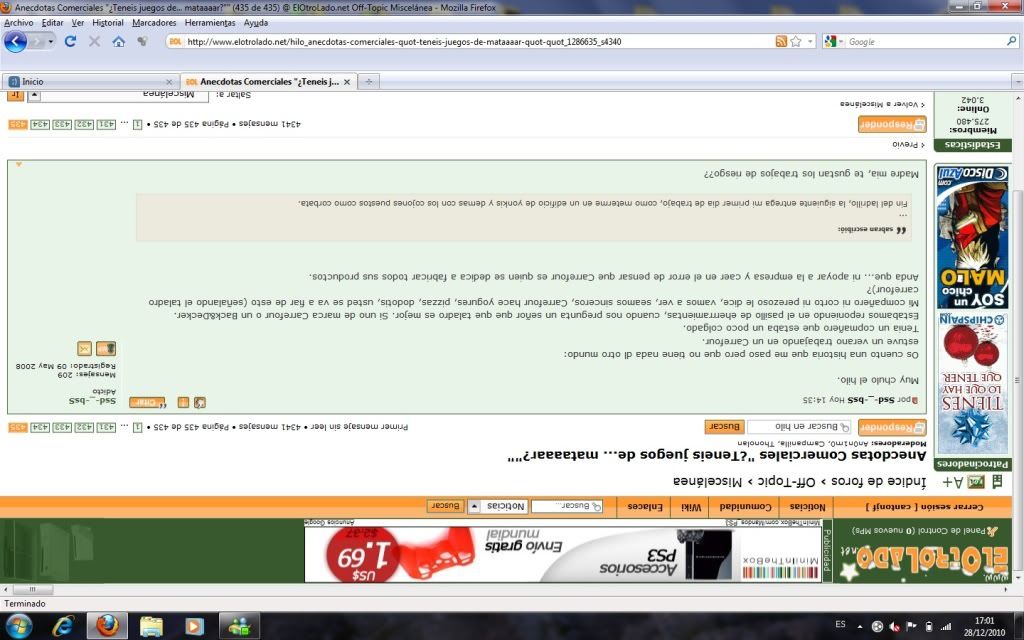The height and width of the screenshot is (640, 1024).
Task: Click the Índice de foros breadcrumb
Action: (x=877, y=482)
